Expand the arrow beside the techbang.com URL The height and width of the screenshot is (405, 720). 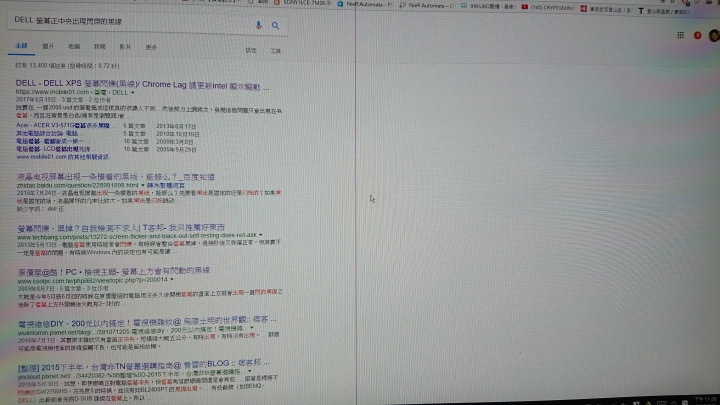pyautogui.click(x=260, y=235)
